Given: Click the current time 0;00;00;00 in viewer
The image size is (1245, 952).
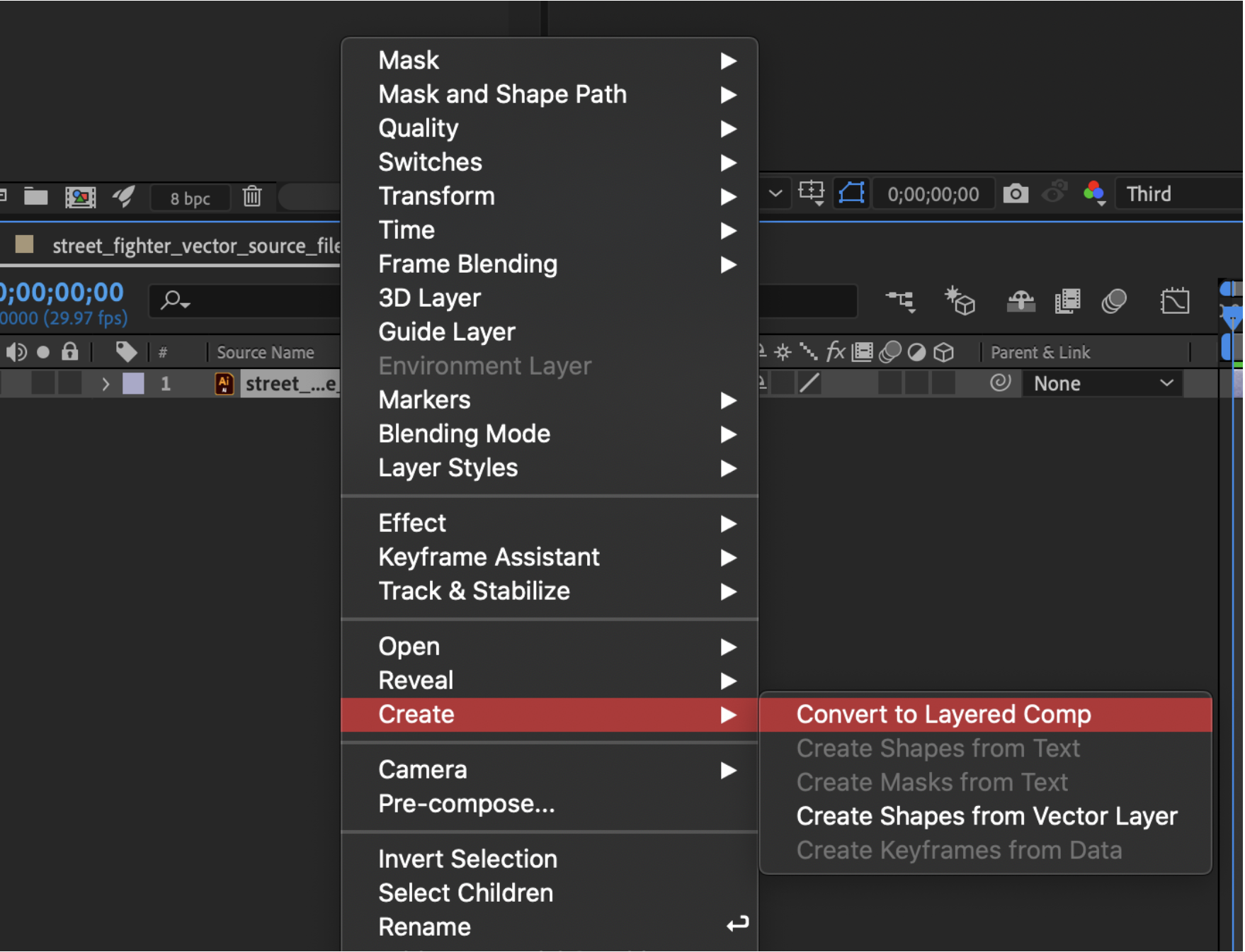Looking at the screenshot, I should click(933, 194).
